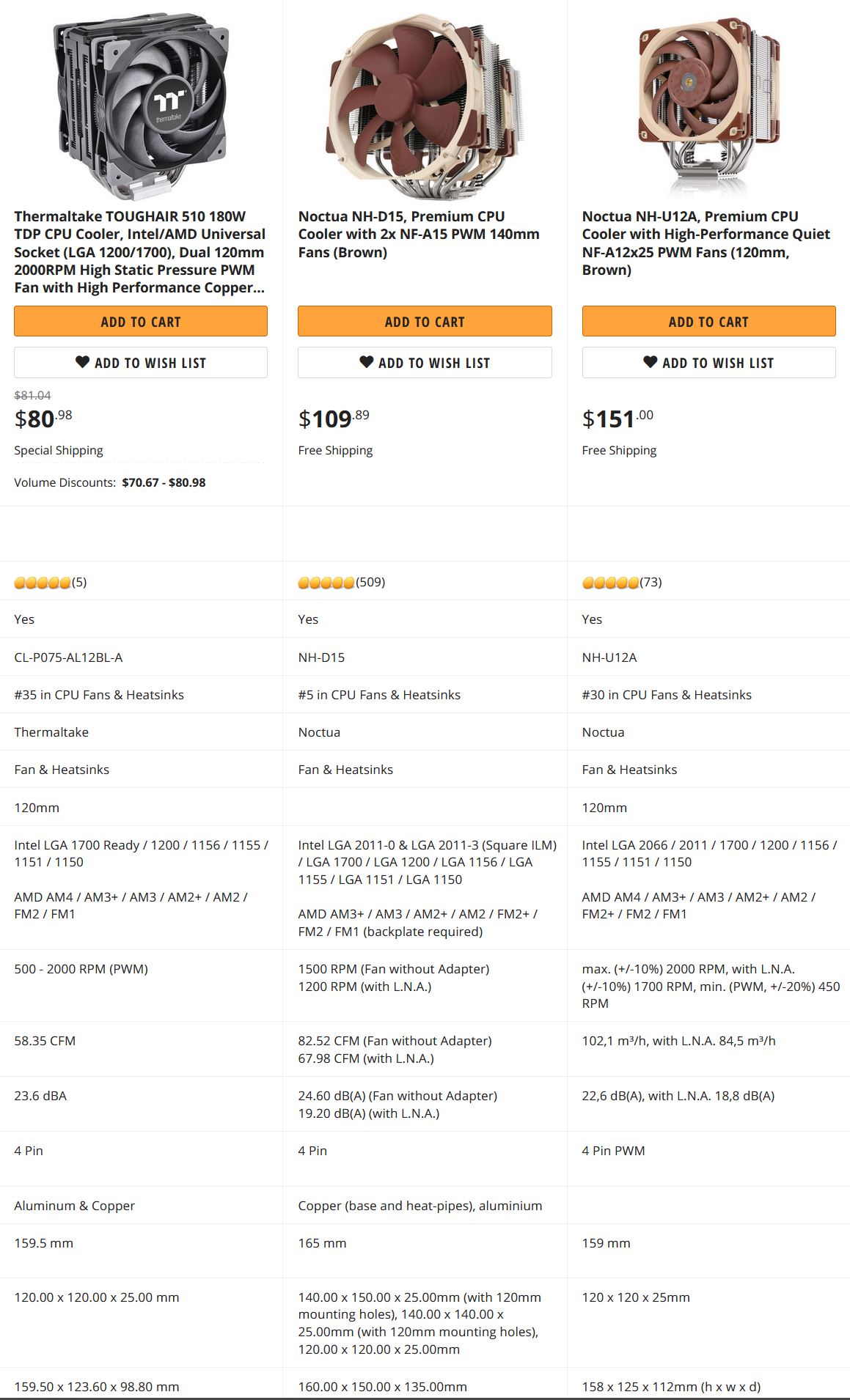Click NH-U12A's #30 in CPU Fans & Heatsinks rank
This screenshot has width=850, height=1400.
pyautogui.click(x=667, y=695)
